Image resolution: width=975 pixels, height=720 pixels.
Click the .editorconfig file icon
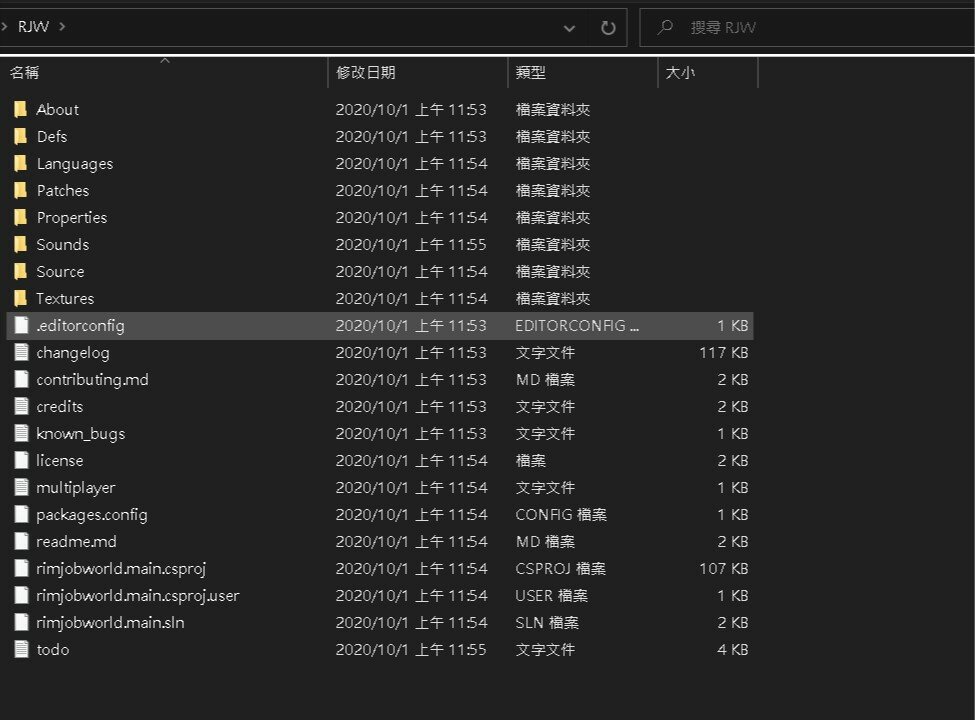(21, 325)
